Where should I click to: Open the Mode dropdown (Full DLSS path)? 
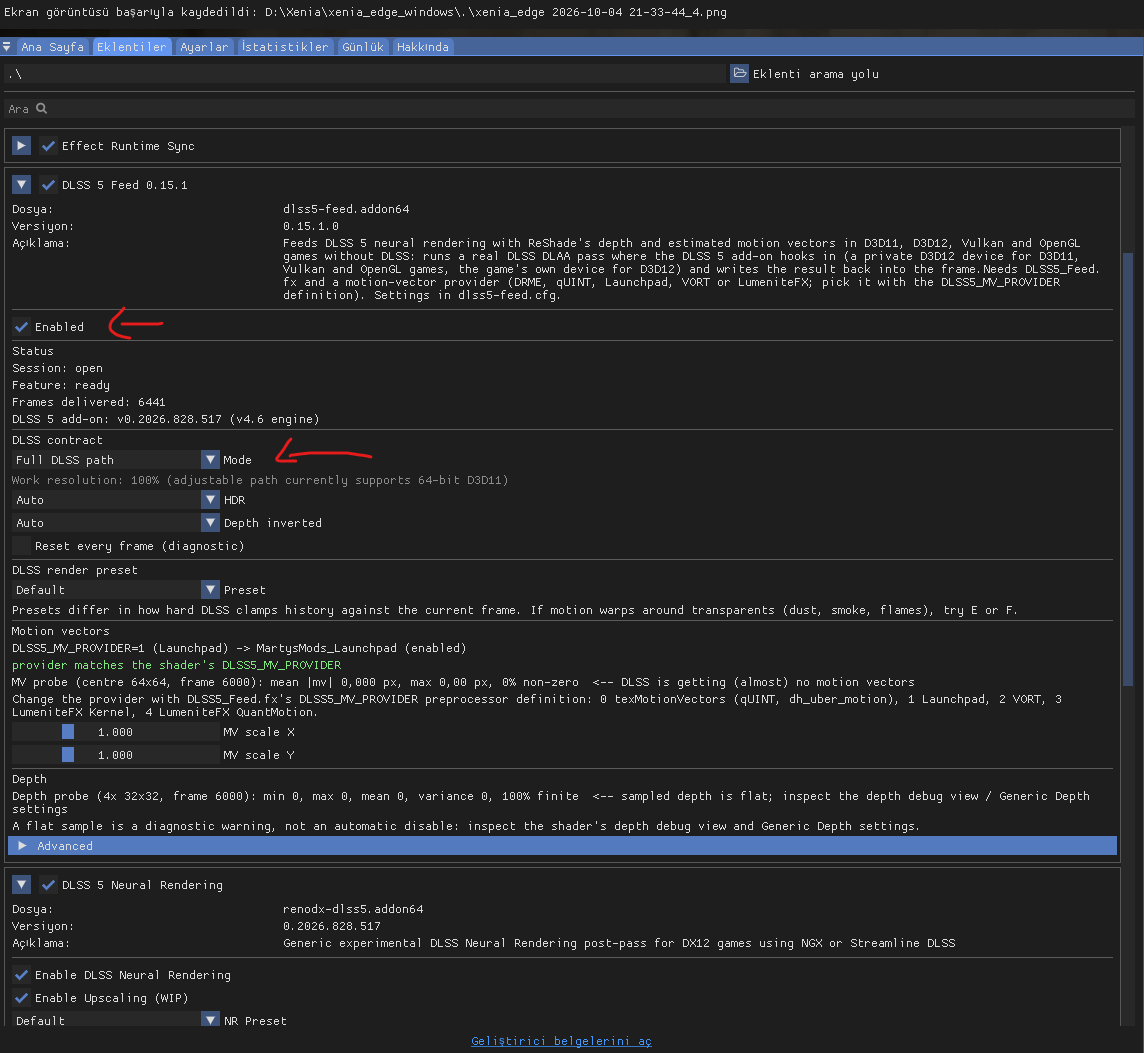[116, 460]
